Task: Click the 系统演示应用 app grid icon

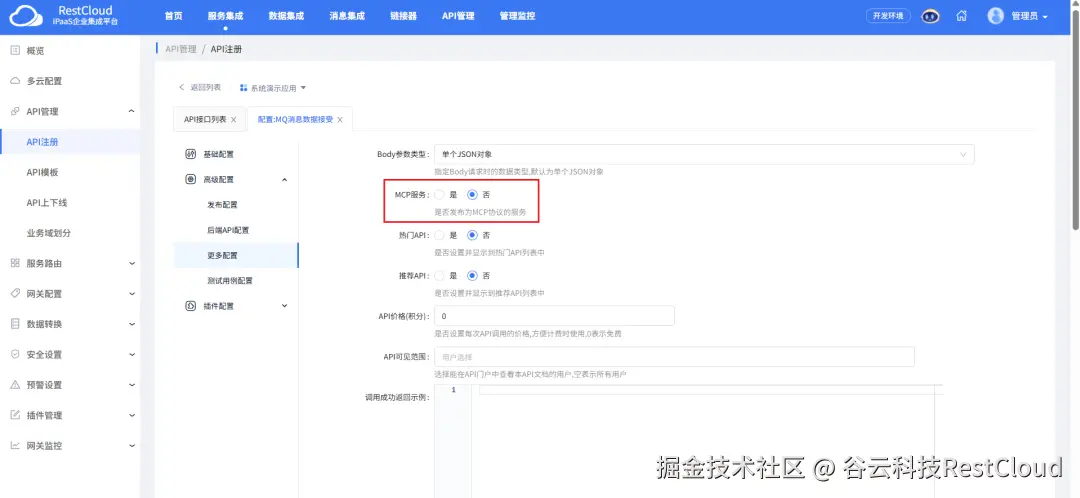Action: pos(243,88)
